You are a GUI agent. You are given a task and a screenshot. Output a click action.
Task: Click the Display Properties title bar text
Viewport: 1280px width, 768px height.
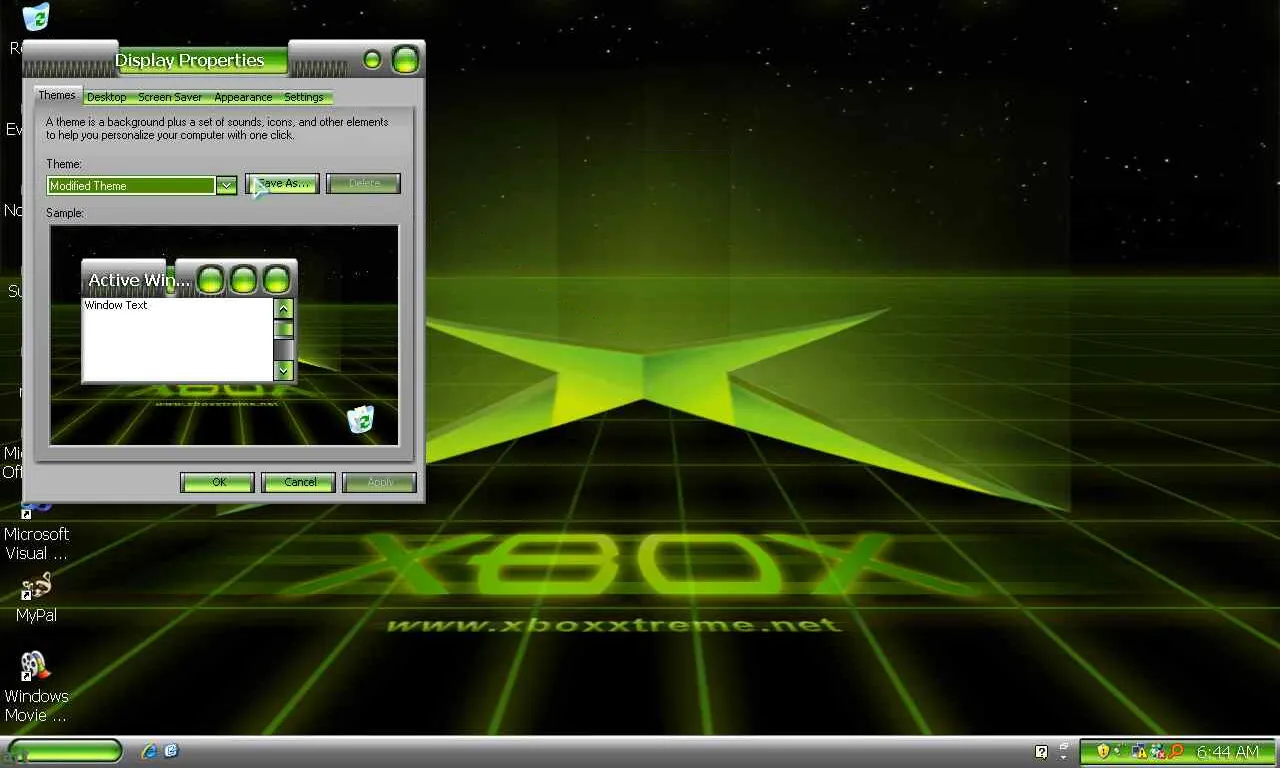pos(190,60)
